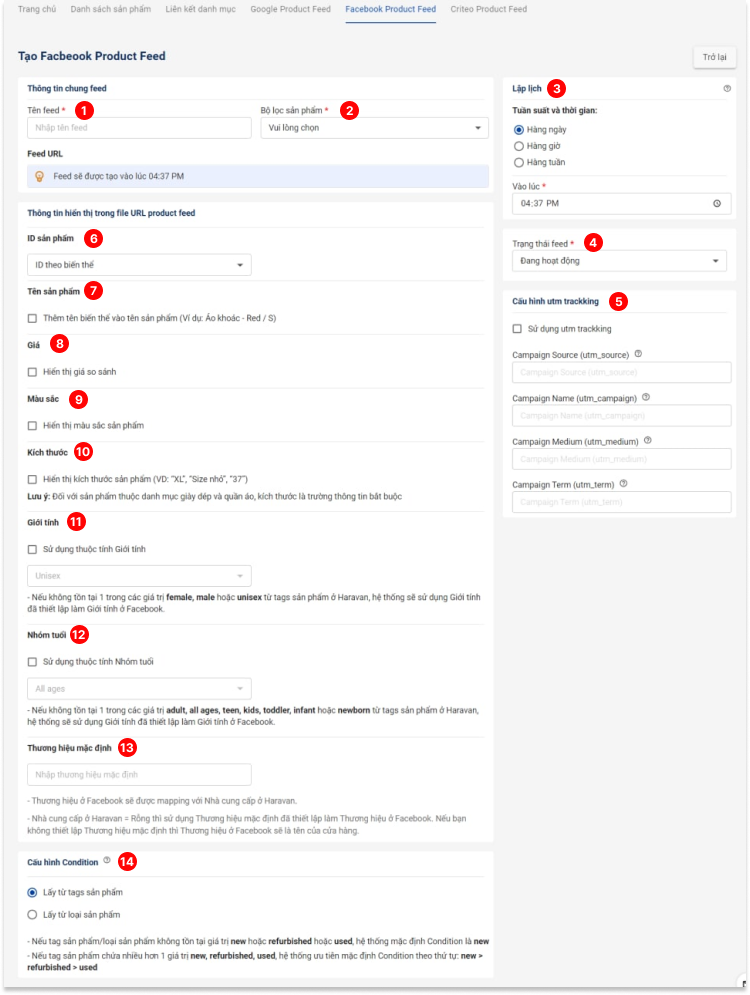Click the Thương hiệu mặc định input
Viewport: 750px width, 995px height.
(x=139, y=775)
